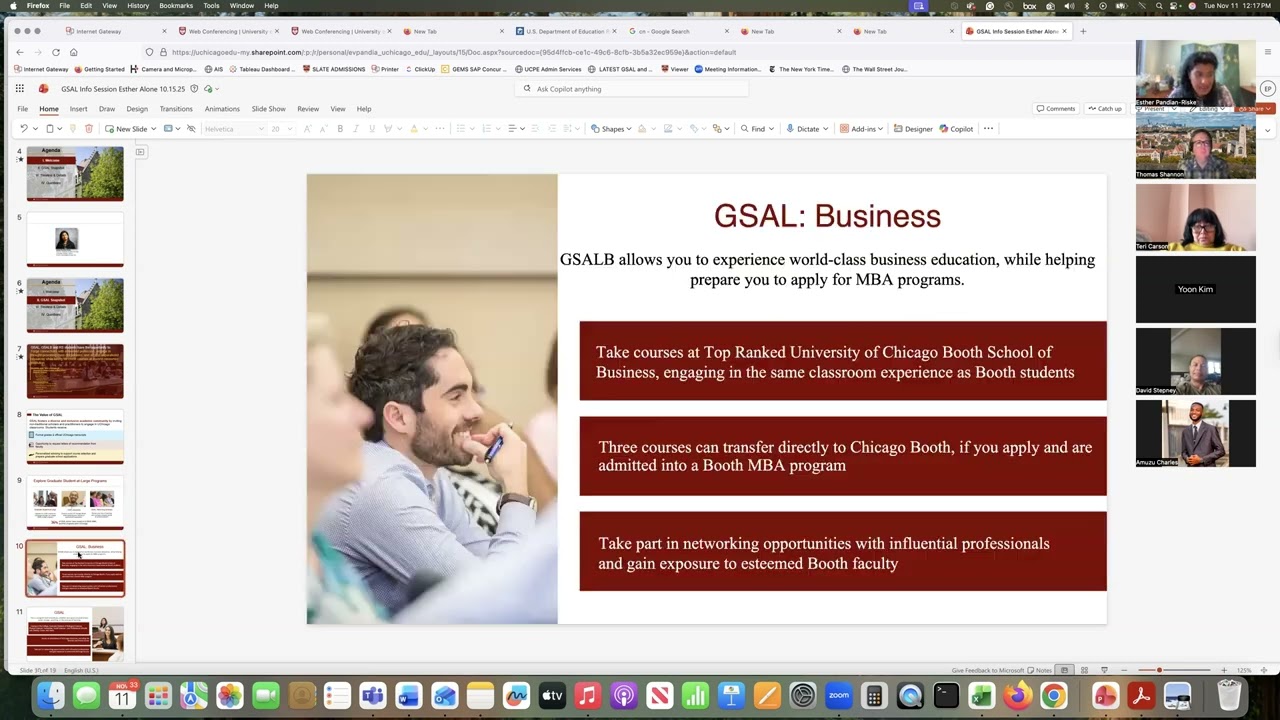Start slideshow from status bar icon

point(1104,670)
